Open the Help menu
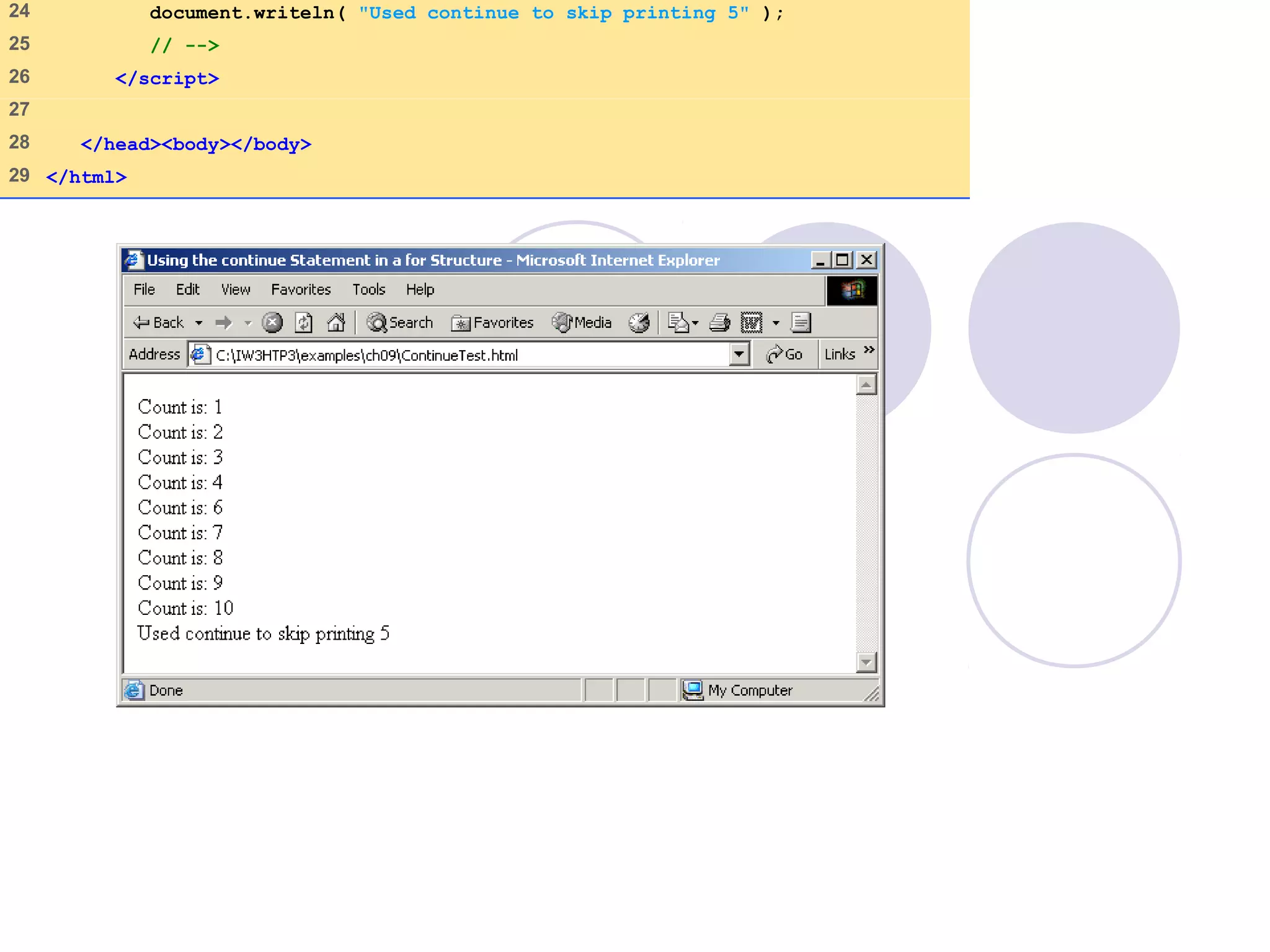1270x952 pixels. (420, 289)
